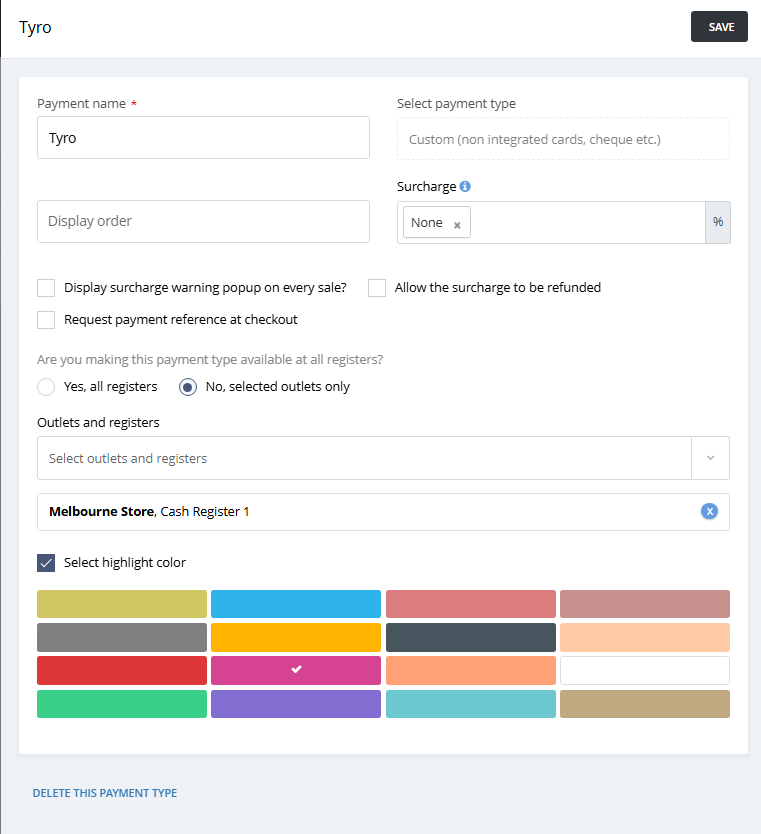Pick the olive yellow color swatch
The height and width of the screenshot is (834, 761).
point(122,604)
